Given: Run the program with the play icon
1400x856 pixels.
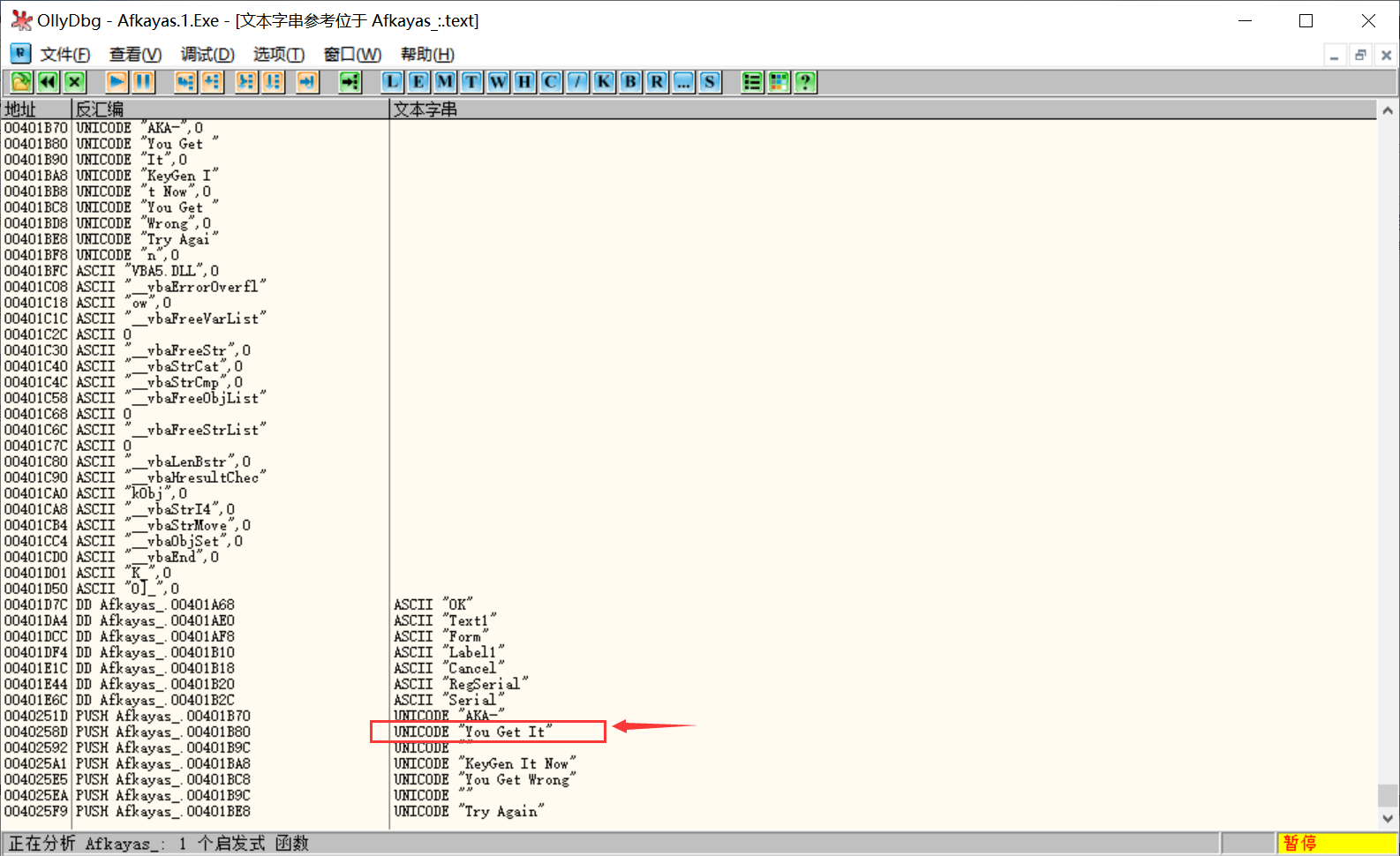Looking at the screenshot, I should click(x=117, y=82).
